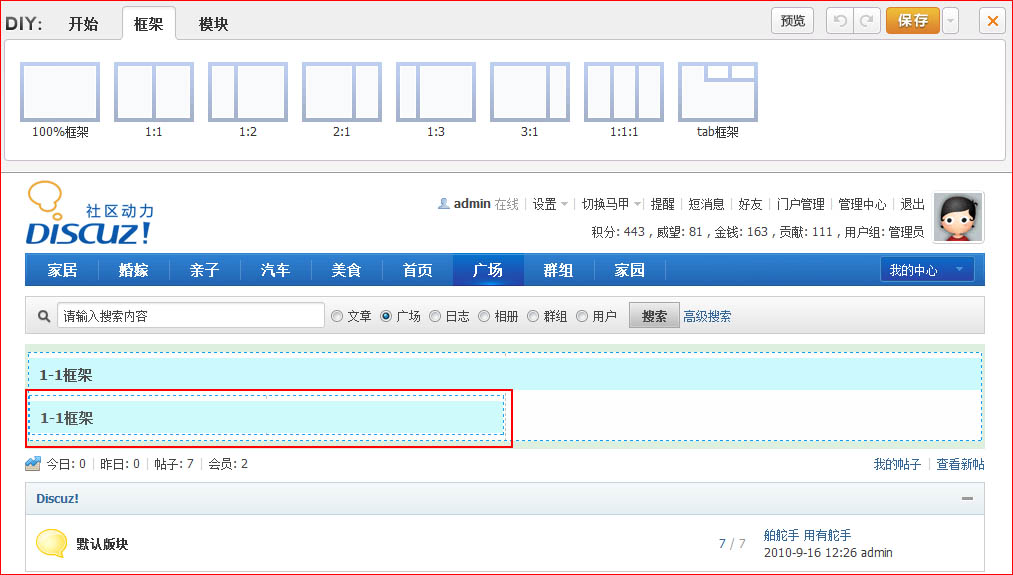
Task: Open the 群组 navigation menu item
Action: [x=558, y=270]
